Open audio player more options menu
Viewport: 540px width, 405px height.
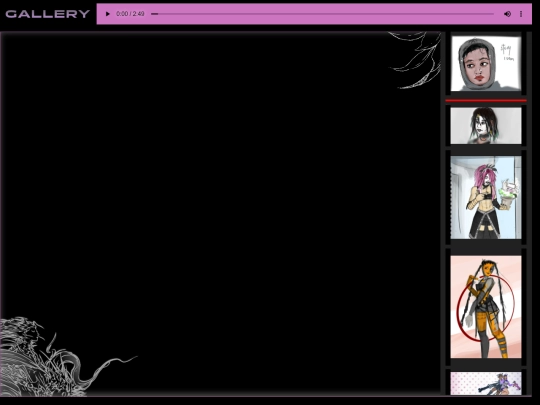521,14
